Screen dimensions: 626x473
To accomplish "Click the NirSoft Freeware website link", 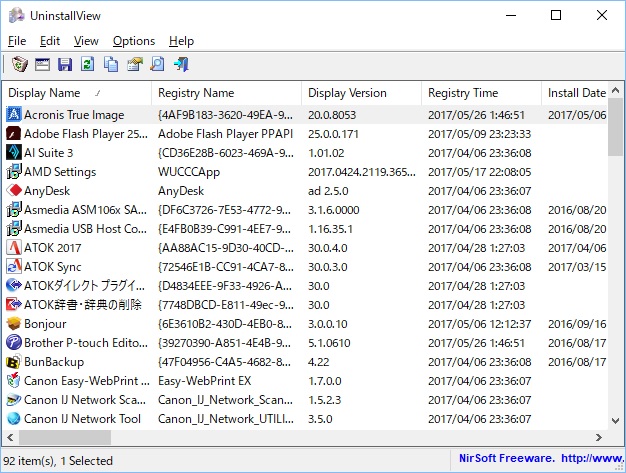I will tap(536, 461).
